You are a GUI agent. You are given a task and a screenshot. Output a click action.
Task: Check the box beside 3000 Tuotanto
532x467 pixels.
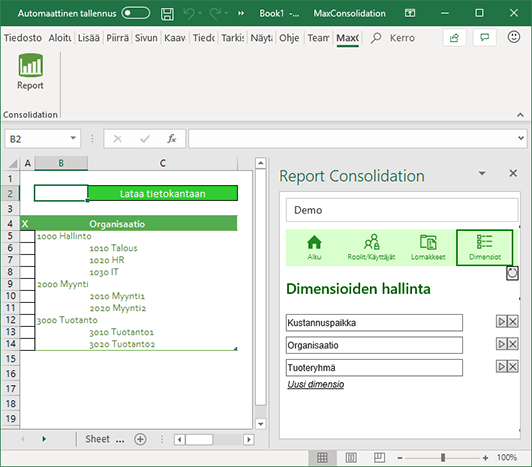pyautogui.click(x=27, y=320)
